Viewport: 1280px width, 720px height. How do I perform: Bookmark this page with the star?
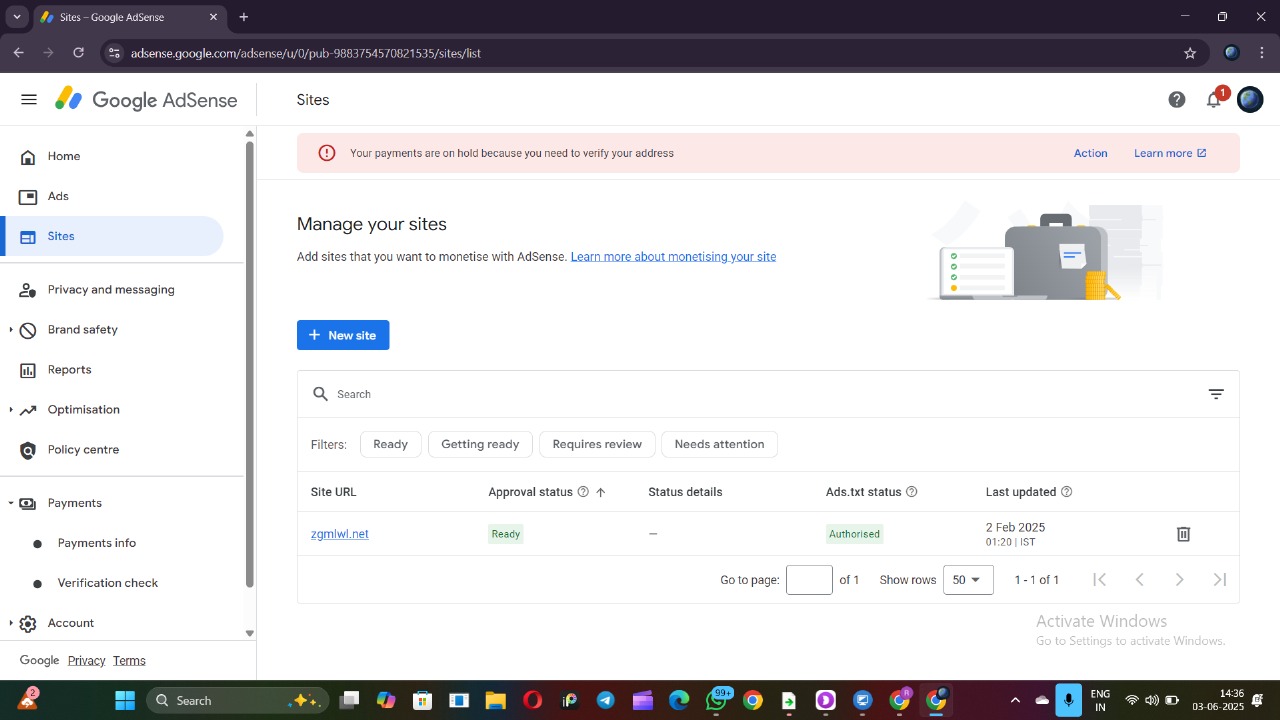(x=1190, y=53)
